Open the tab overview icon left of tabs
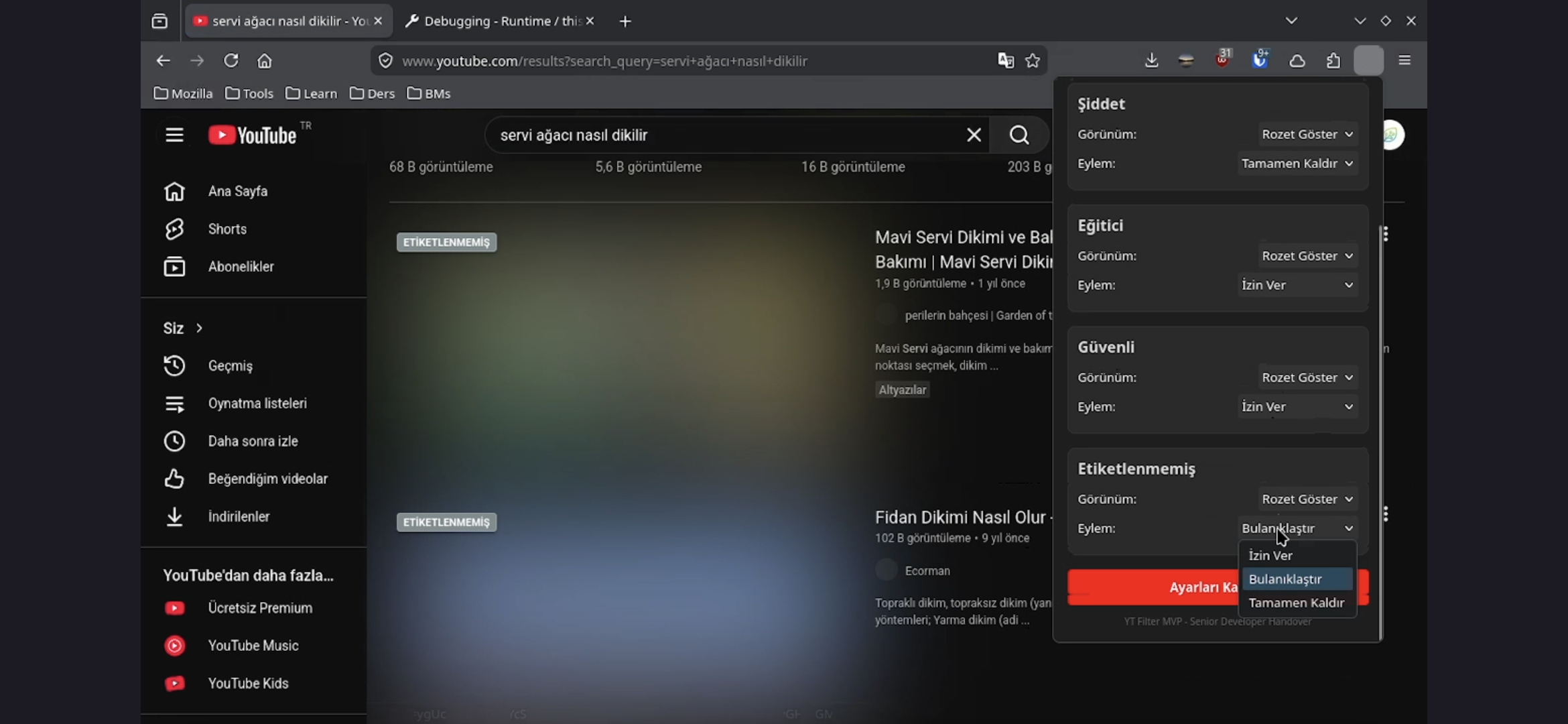Screen dimensions: 1568x724 (159, 21)
